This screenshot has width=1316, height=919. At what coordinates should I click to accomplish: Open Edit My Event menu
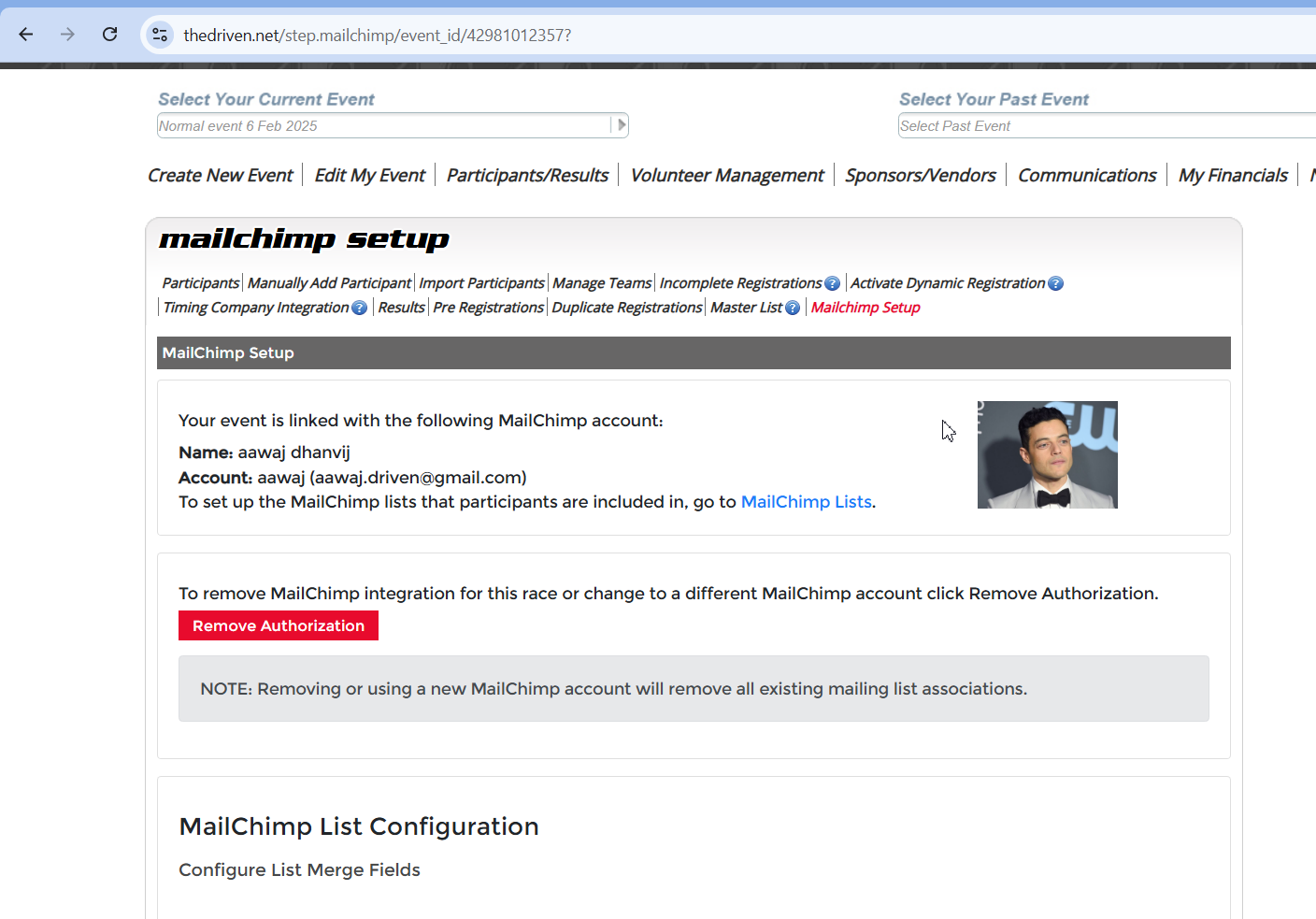pos(369,175)
